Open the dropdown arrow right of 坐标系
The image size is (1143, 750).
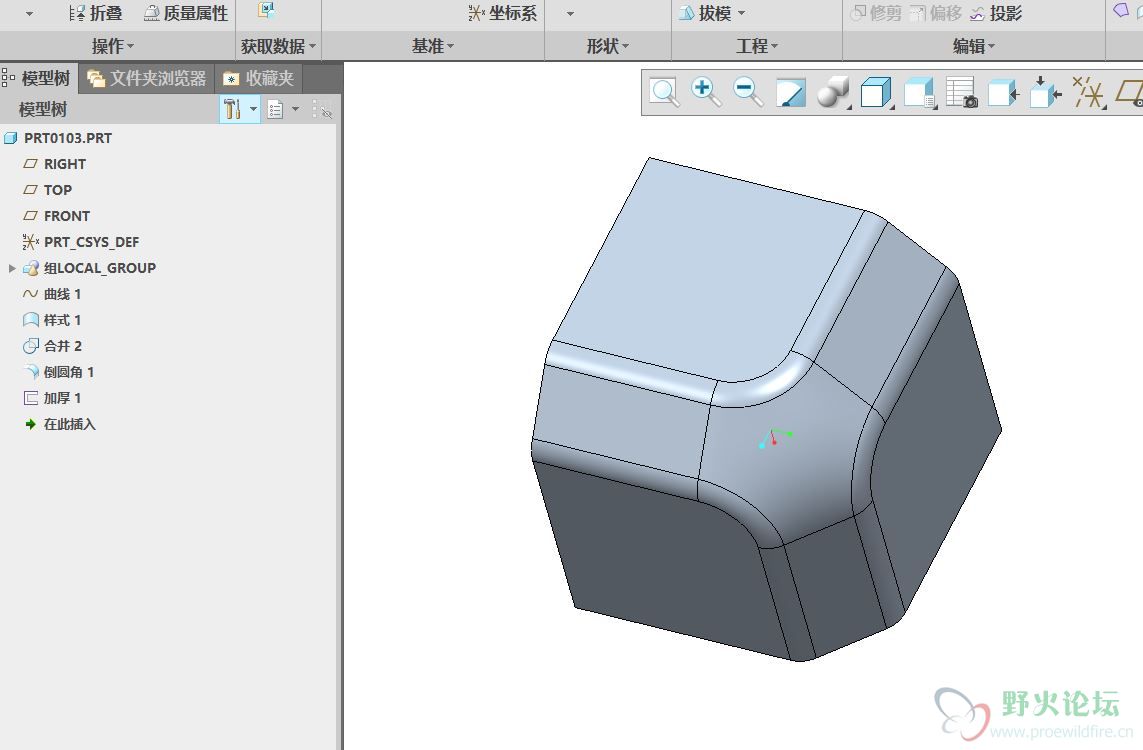[570, 13]
